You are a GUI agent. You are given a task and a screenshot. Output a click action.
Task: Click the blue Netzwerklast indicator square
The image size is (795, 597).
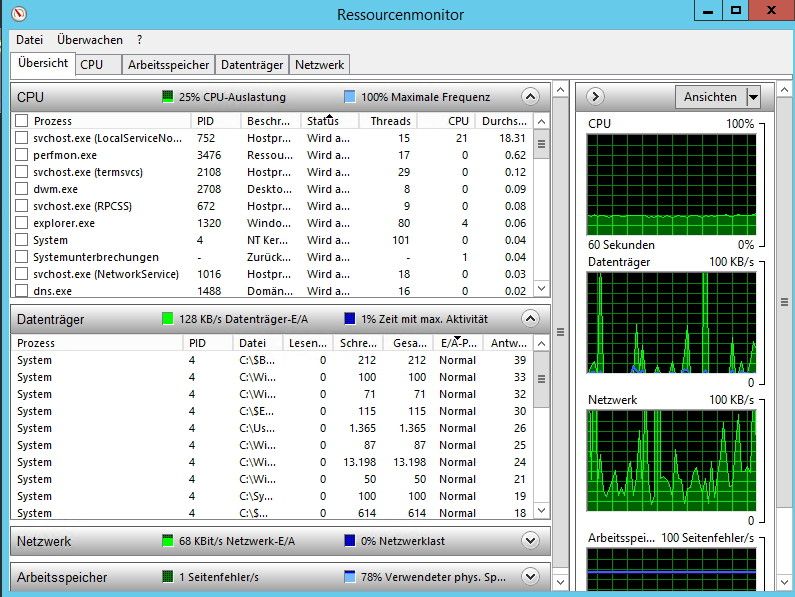click(349, 540)
